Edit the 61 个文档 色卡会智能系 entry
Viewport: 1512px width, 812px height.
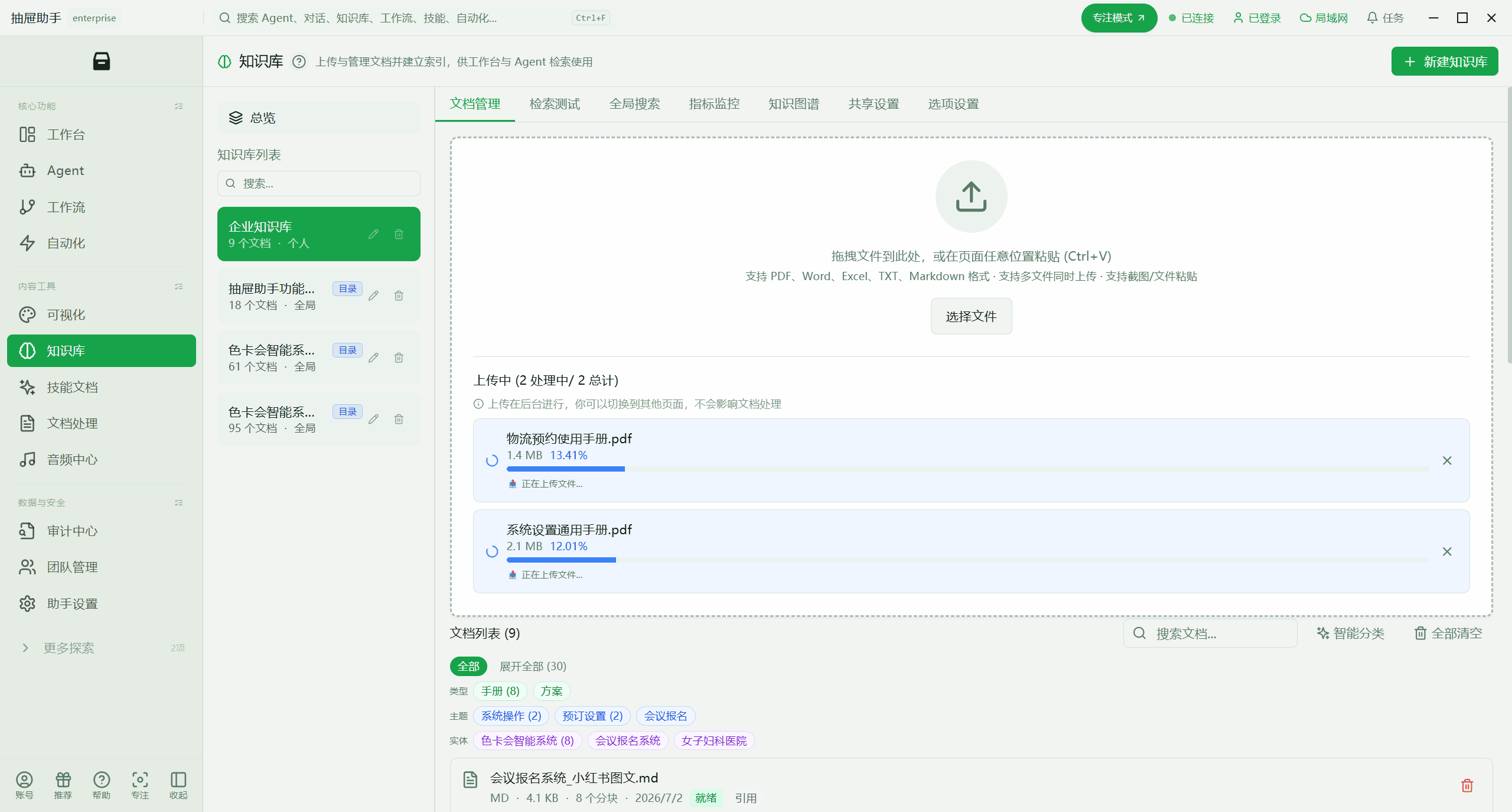373,358
